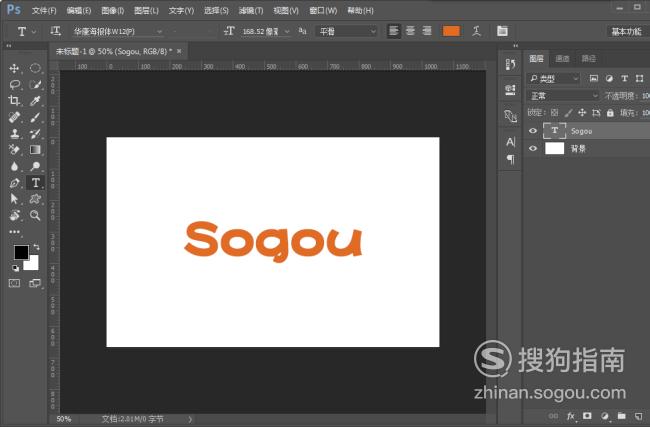The height and width of the screenshot is (427, 650).
Task: Select the Zoom tool
Action: tap(35, 215)
